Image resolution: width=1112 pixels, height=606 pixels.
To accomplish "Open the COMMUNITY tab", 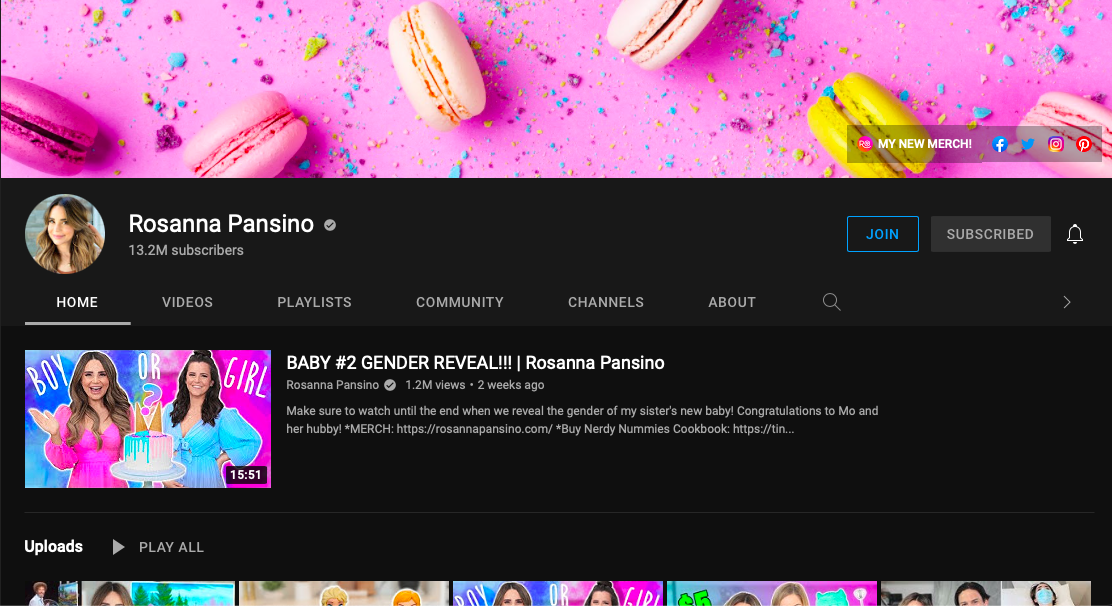I will [460, 302].
